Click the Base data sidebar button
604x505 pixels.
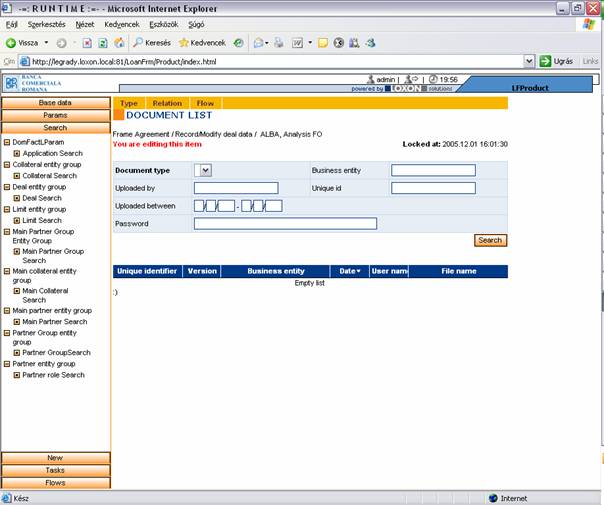55,103
